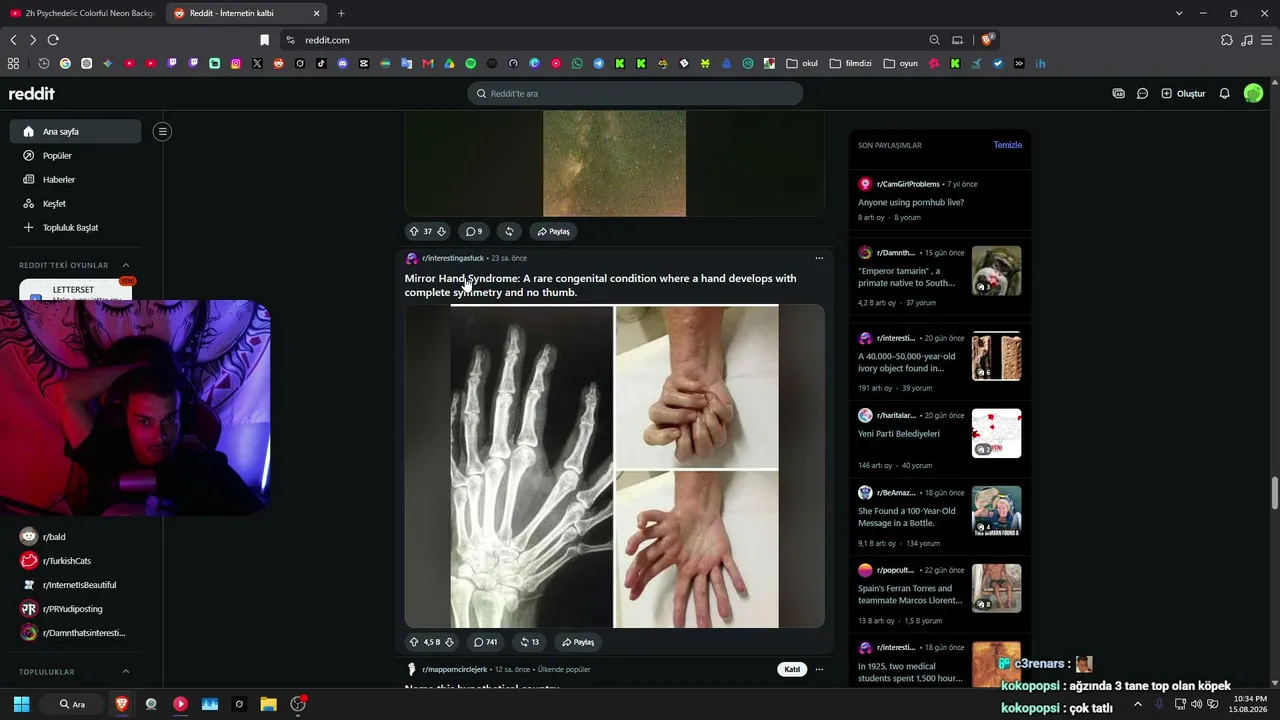The width and height of the screenshot is (1280, 720).
Task: Open the oyun bookmarks folder
Action: click(901, 63)
